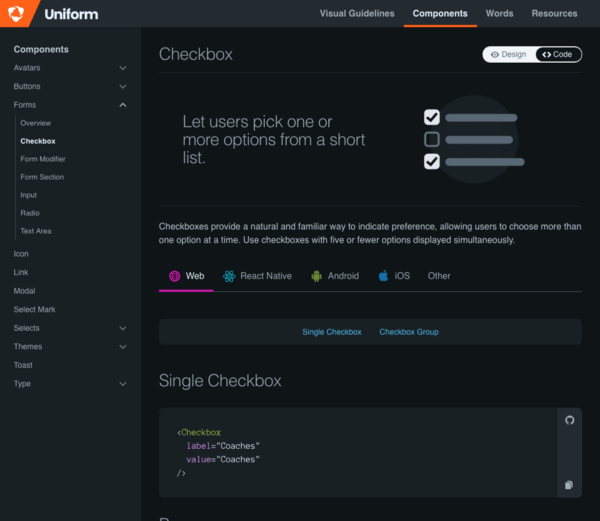
Task: Click the bottom checked checkbox illustration
Action: tap(432, 161)
